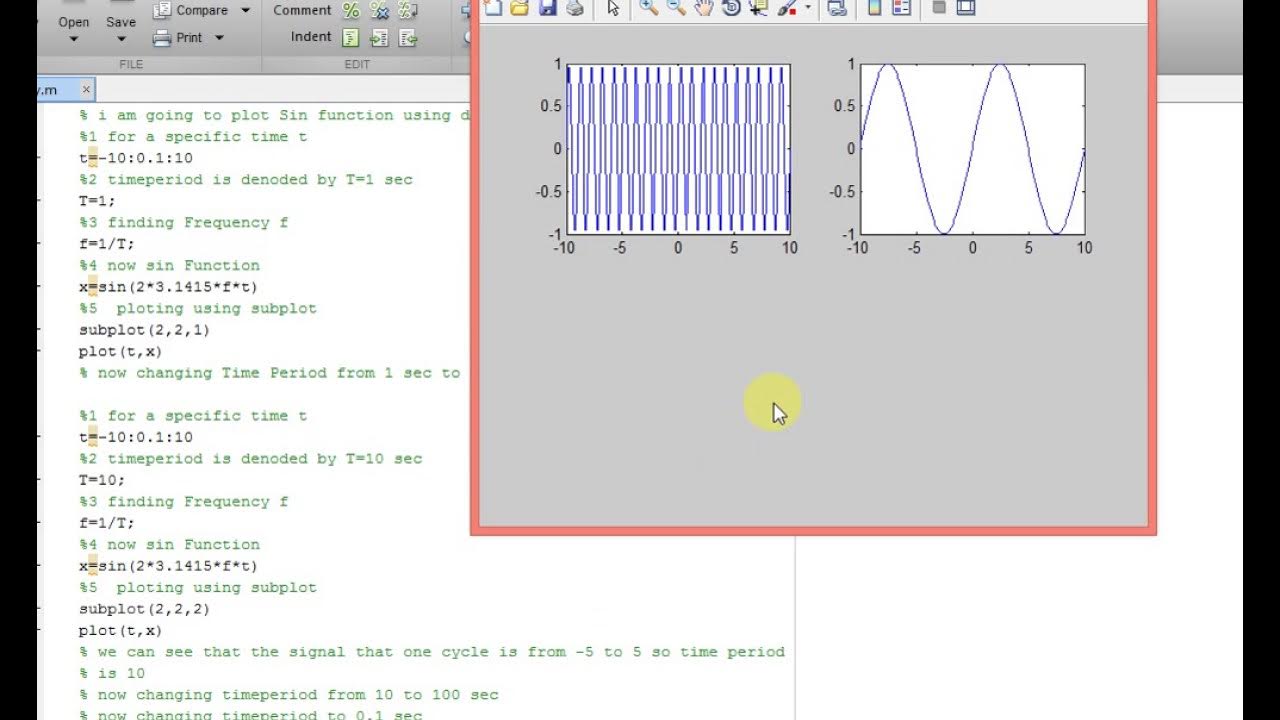Click the Open file button
Viewport: 1280px width, 720px height.
click(x=73, y=20)
